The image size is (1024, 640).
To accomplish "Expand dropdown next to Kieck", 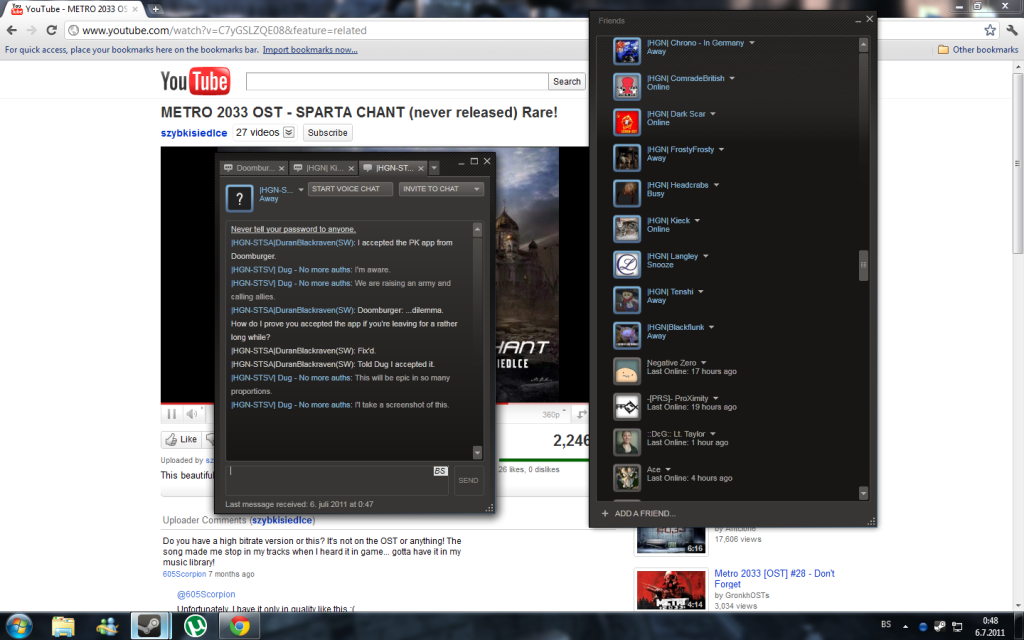I will point(697,221).
